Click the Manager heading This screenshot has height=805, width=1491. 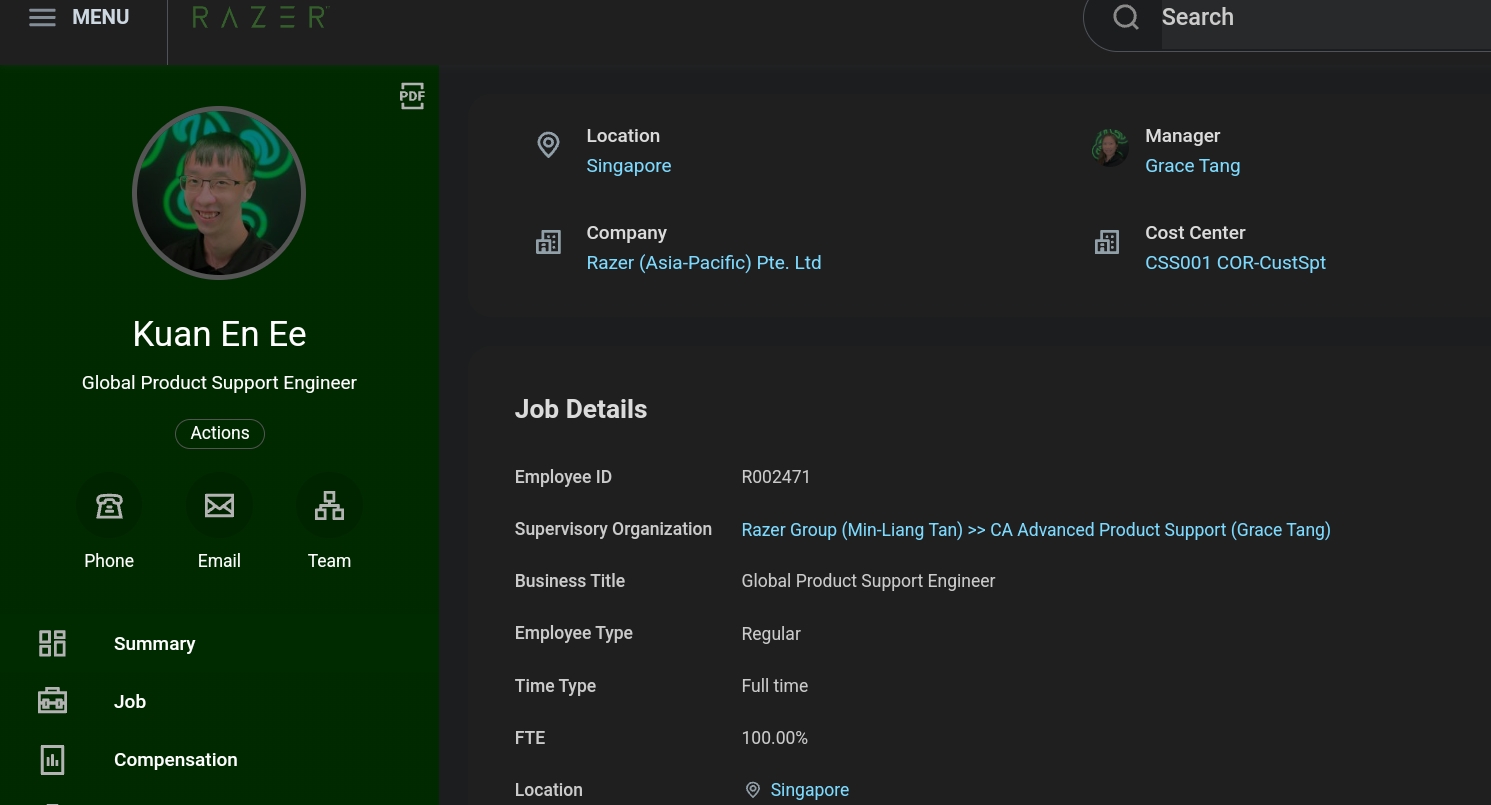(1183, 136)
